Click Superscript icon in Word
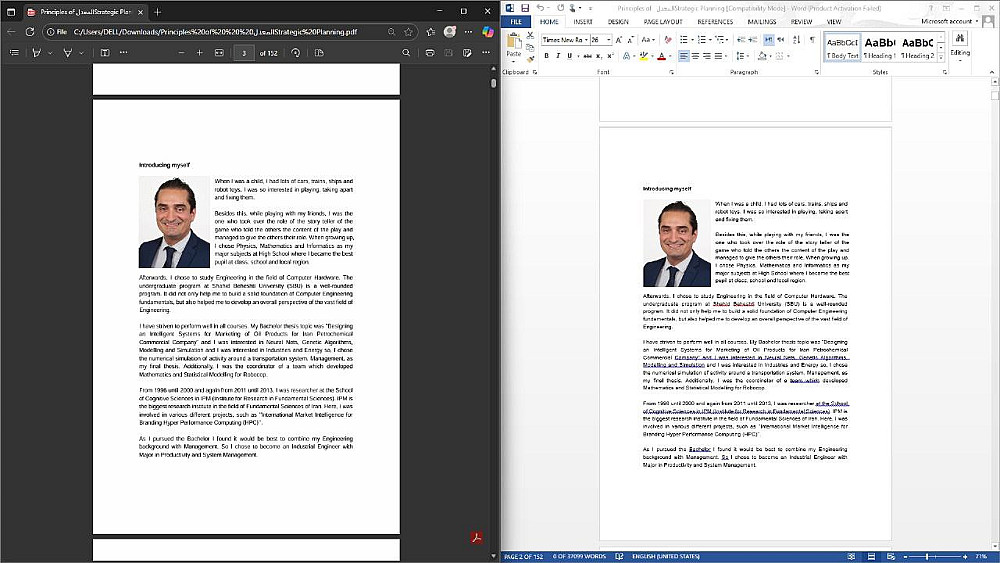This screenshot has width=1000, height=563. [x=610, y=56]
